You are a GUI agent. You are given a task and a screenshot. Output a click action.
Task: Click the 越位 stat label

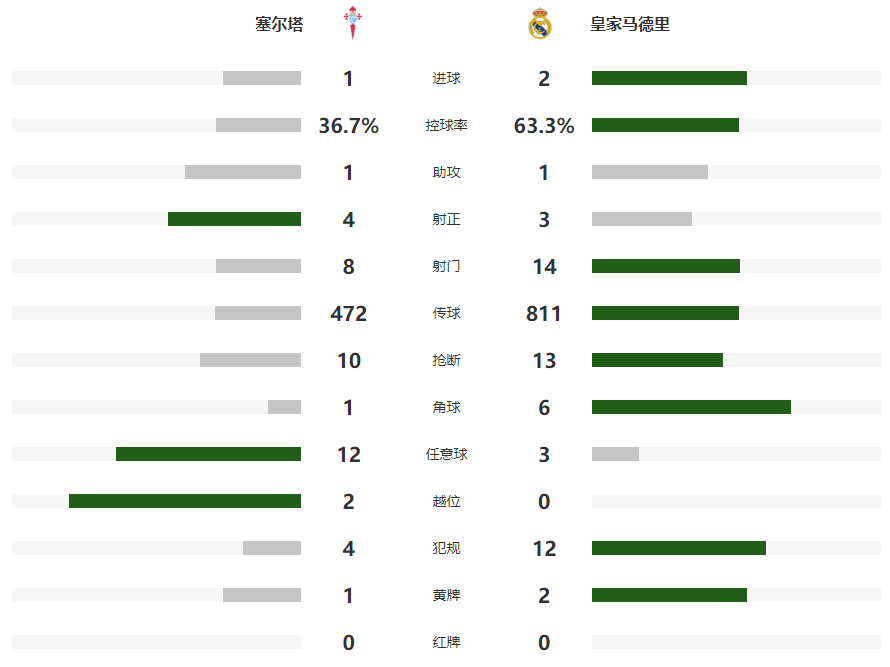coord(446,502)
